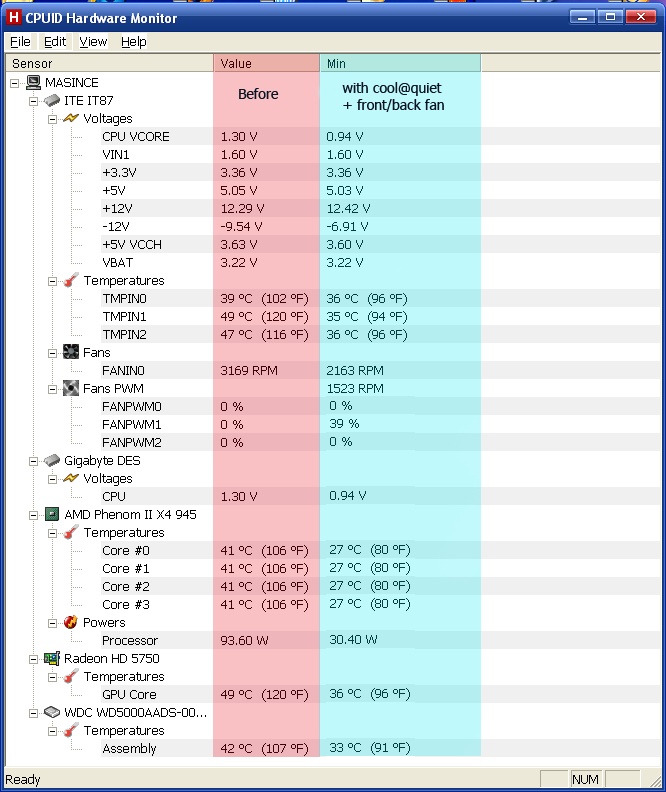Click the Sensor column header
666x792 pixels.
point(109,64)
